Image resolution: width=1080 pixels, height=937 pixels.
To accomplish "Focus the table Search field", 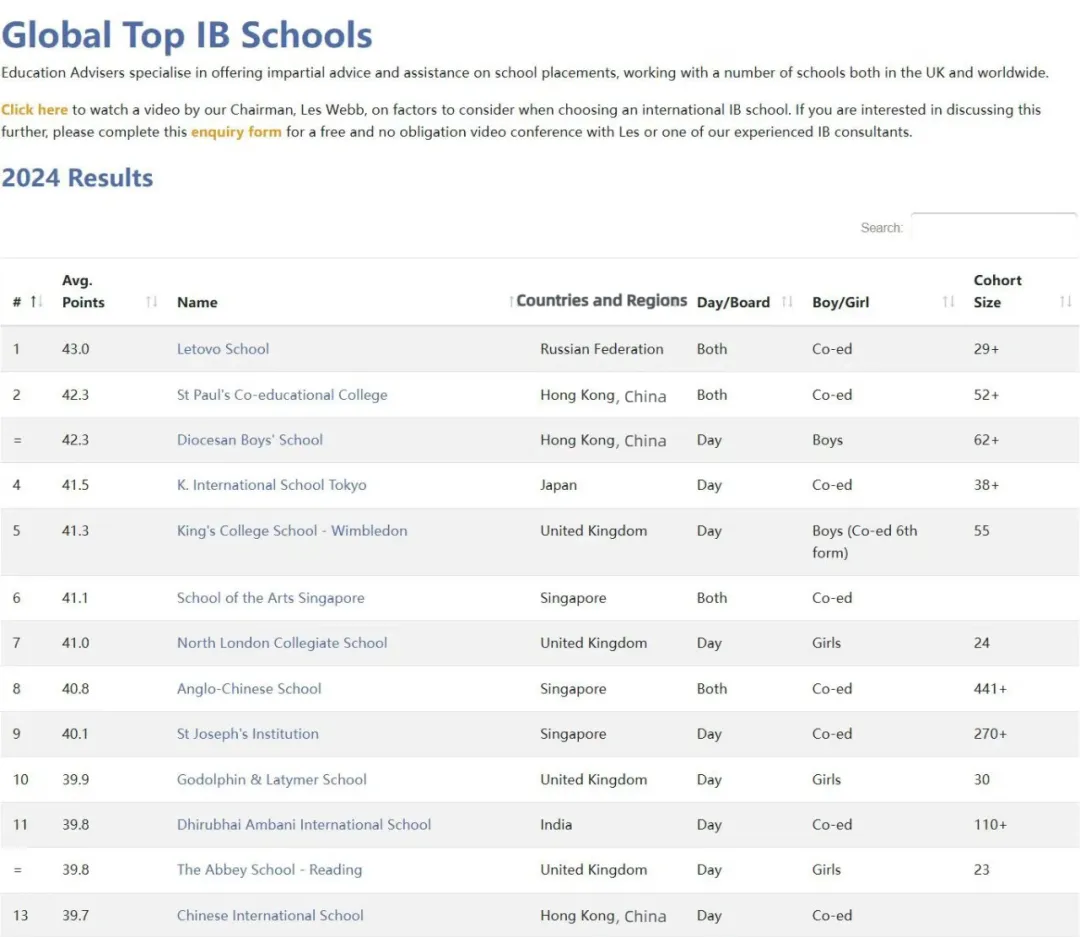I will pyautogui.click(x=993, y=228).
